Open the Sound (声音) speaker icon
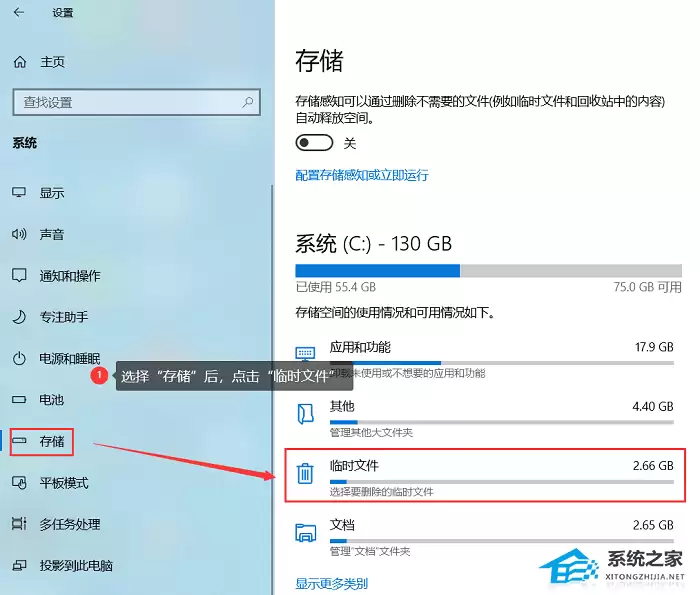The image size is (700, 595). point(19,234)
